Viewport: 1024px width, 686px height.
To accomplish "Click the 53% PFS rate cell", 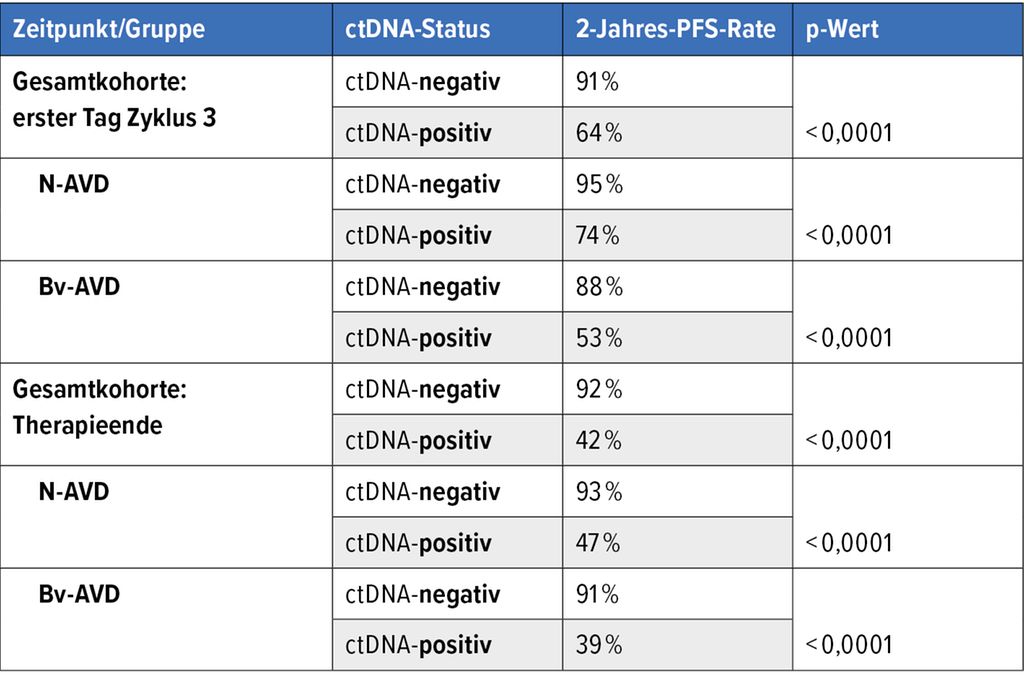I will [600, 338].
